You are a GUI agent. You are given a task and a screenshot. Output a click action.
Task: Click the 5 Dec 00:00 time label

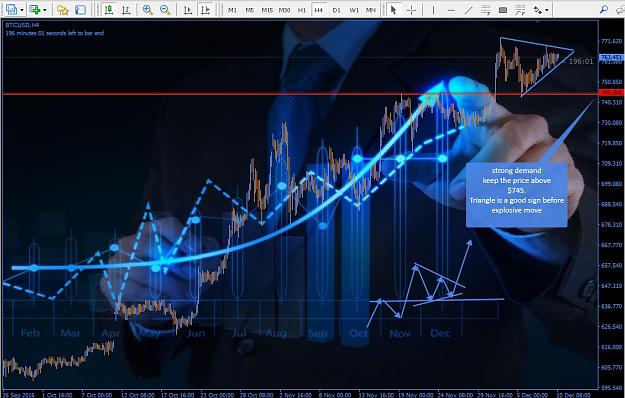pos(534,395)
